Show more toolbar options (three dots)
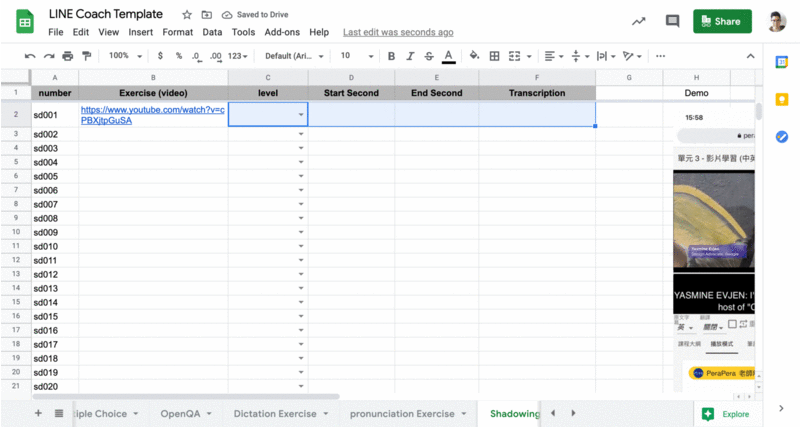The image size is (800, 427). pos(660,56)
